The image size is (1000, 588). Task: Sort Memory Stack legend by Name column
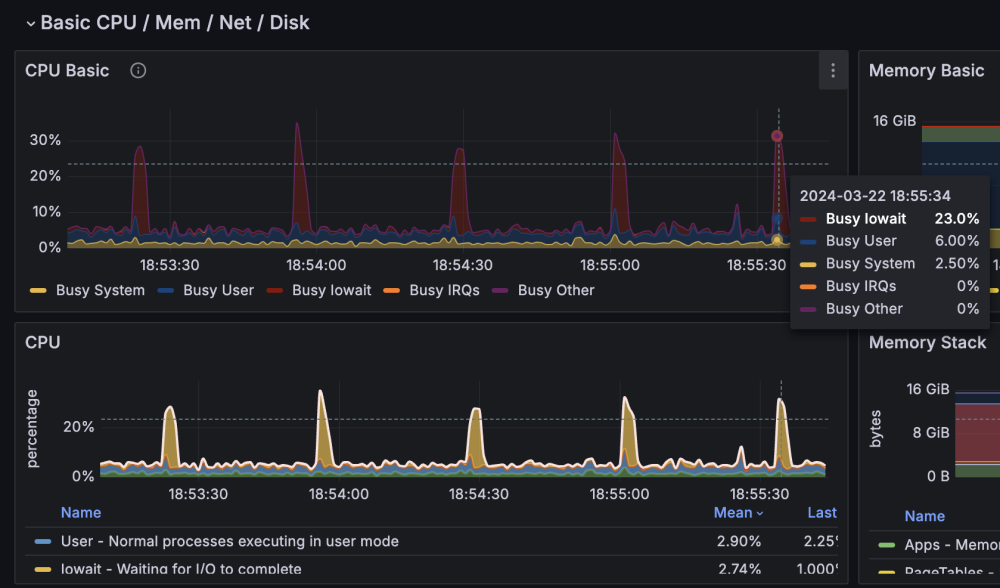tap(924, 516)
